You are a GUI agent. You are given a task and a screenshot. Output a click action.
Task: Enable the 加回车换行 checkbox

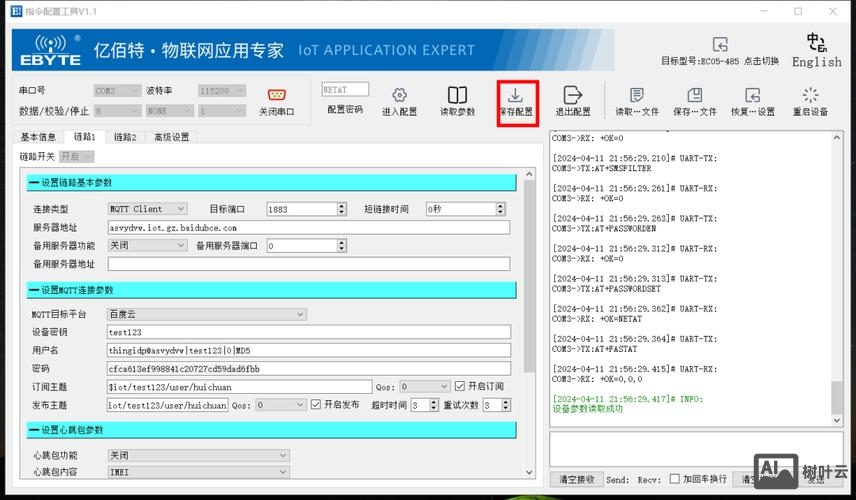[675, 479]
